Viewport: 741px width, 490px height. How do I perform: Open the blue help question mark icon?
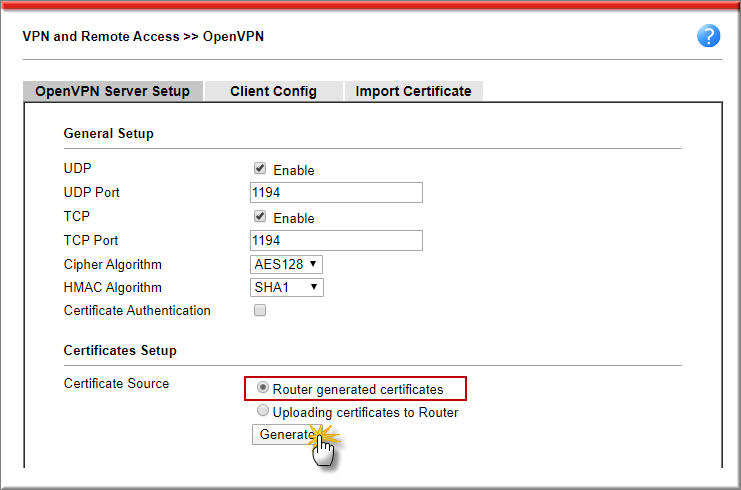point(708,36)
